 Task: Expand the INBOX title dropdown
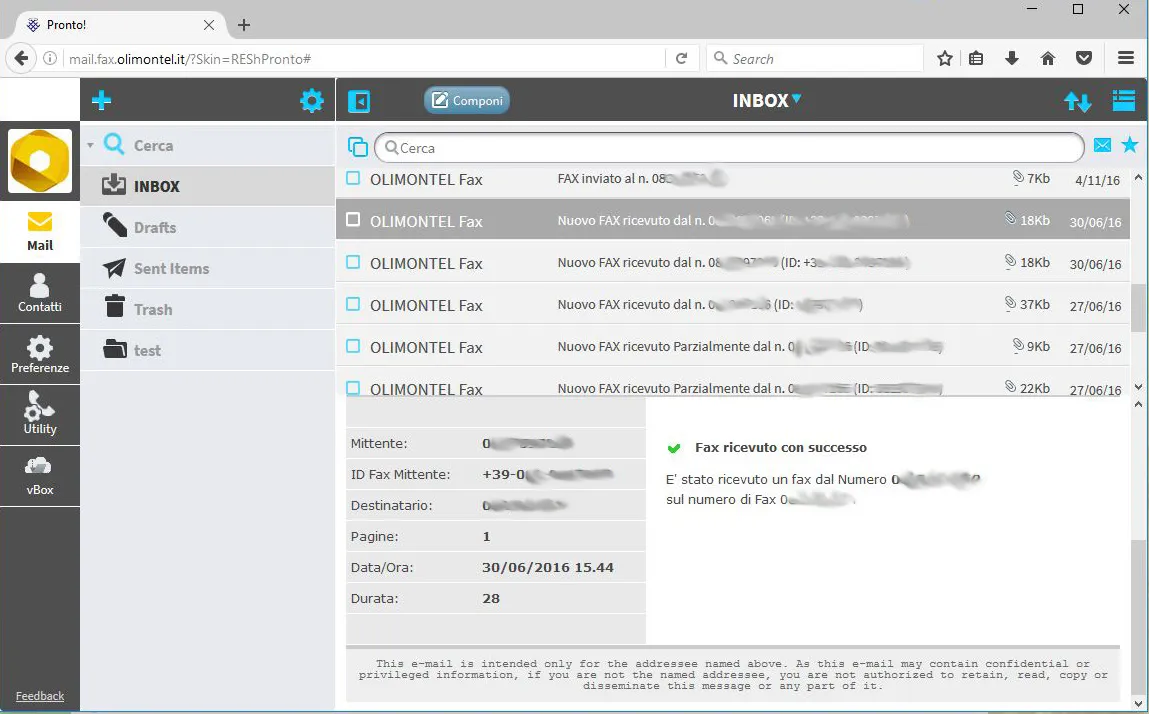796,99
